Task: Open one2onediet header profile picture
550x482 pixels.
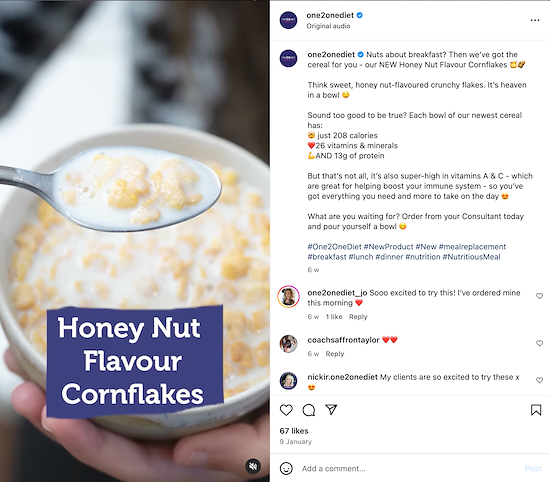Action: pos(288,20)
